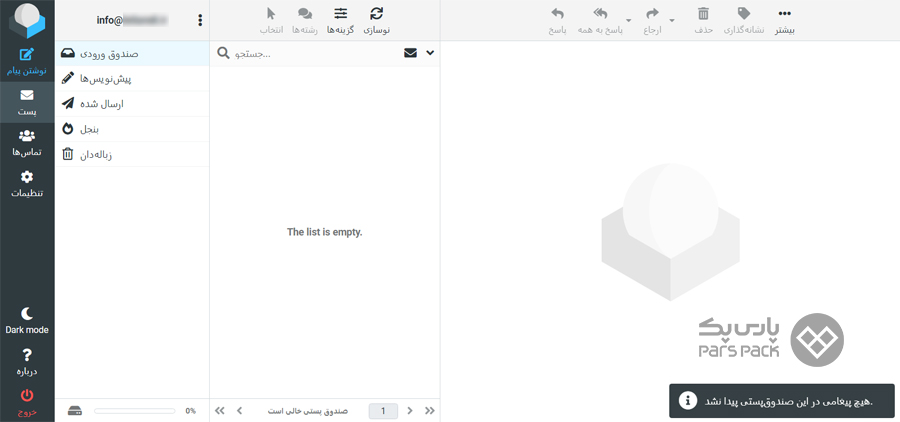The image size is (900, 422).
Task: Click the Select (انتخاب) cursor tool
Action: 271,21
